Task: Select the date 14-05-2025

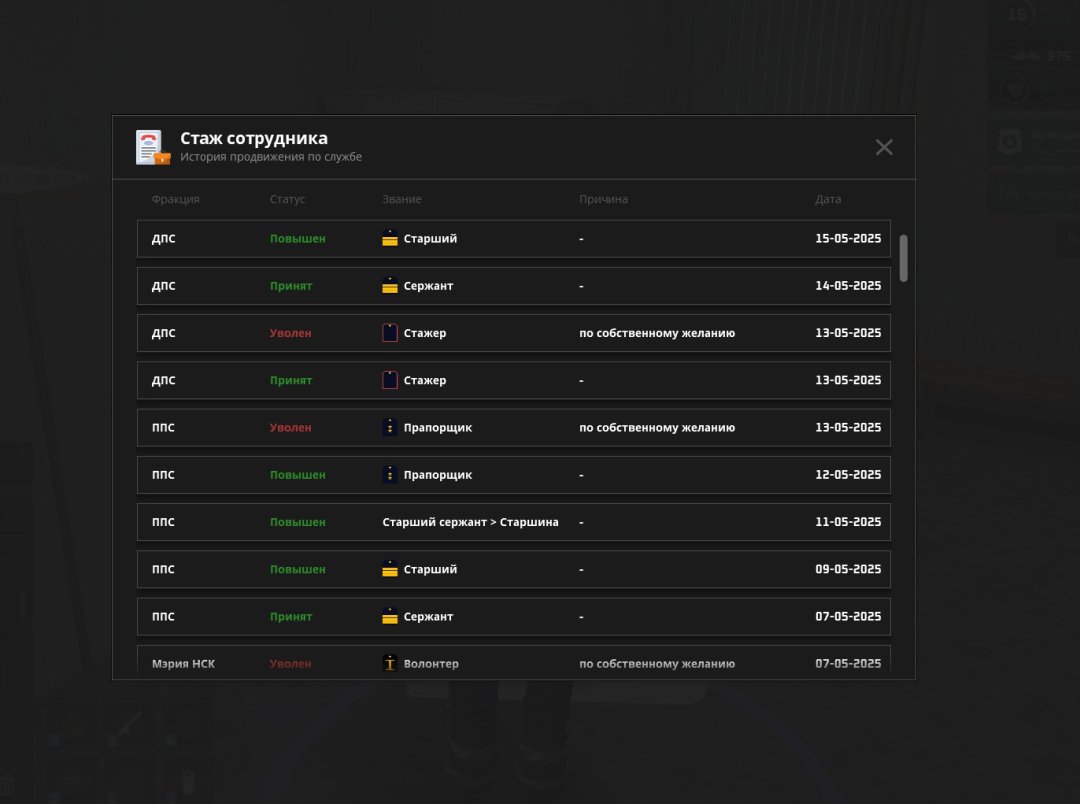Action: [848, 286]
